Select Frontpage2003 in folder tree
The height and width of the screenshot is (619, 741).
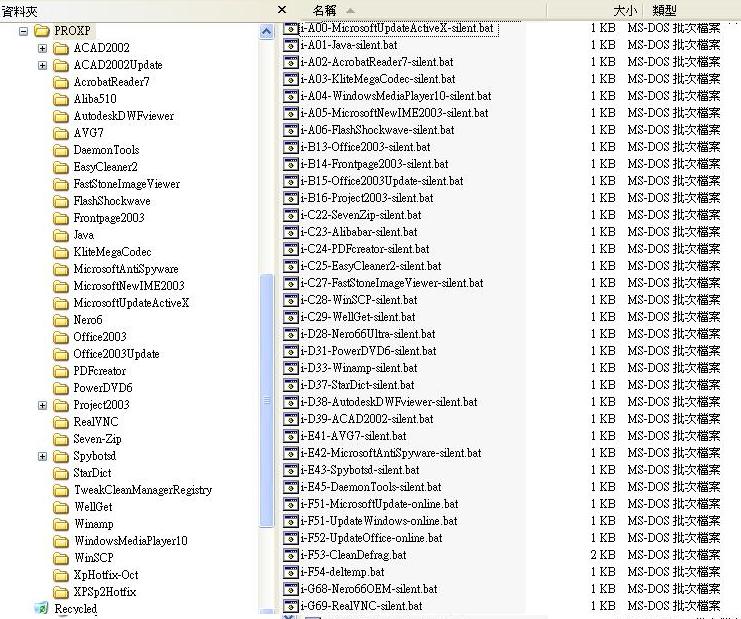coord(109,218)
